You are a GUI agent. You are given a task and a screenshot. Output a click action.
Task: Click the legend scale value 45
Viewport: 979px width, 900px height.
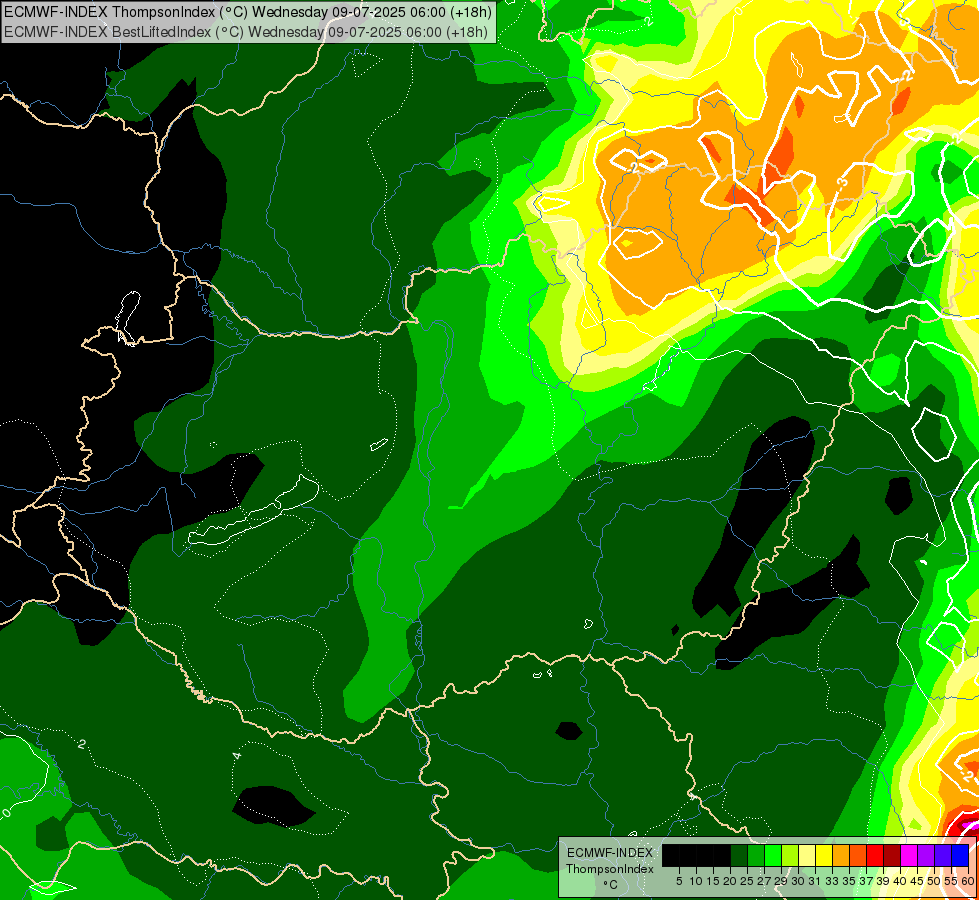(917, 881)
